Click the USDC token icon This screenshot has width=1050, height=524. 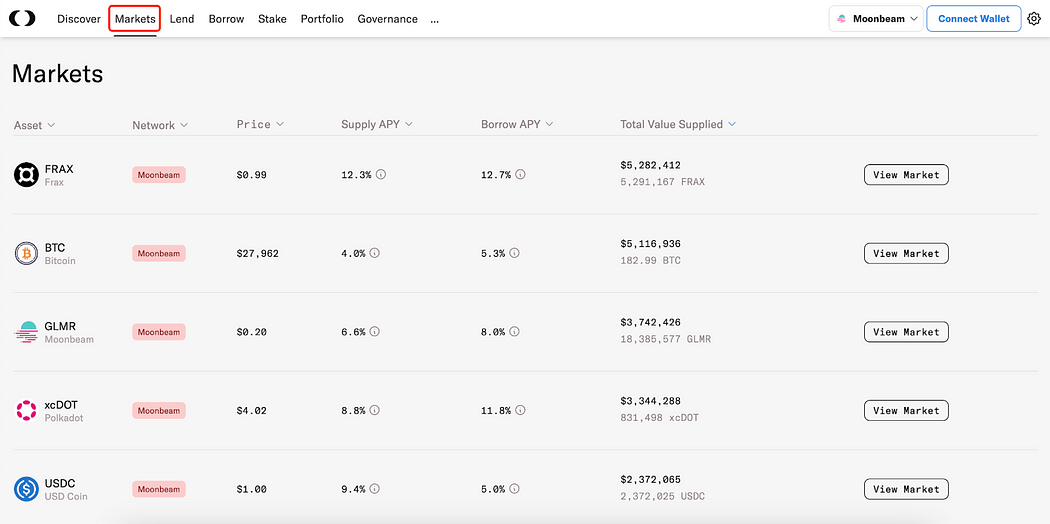pos(27,489)
